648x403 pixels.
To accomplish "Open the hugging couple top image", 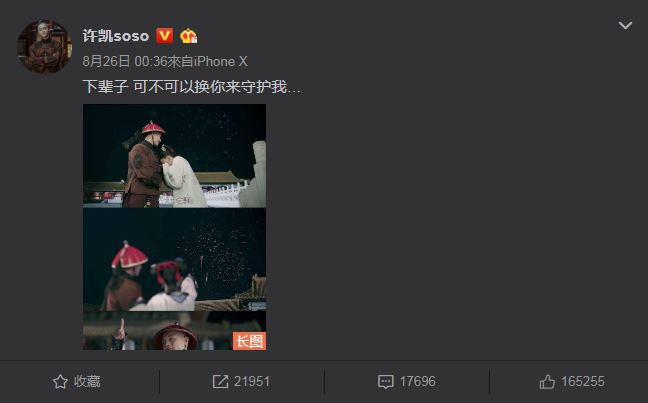I will (174, 156).
